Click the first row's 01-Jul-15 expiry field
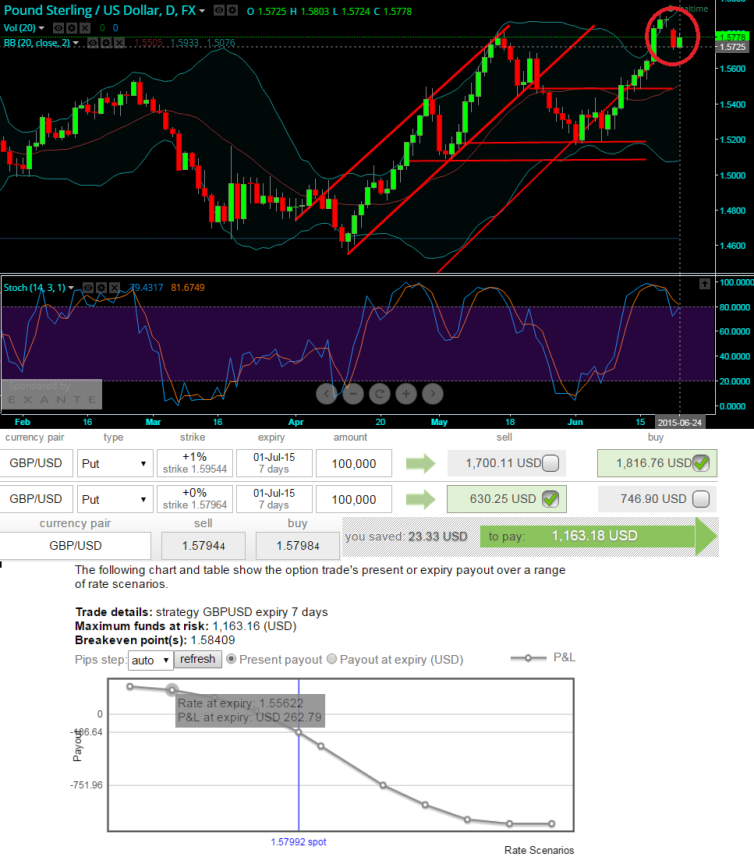754x857 pixels. (274, 463)
